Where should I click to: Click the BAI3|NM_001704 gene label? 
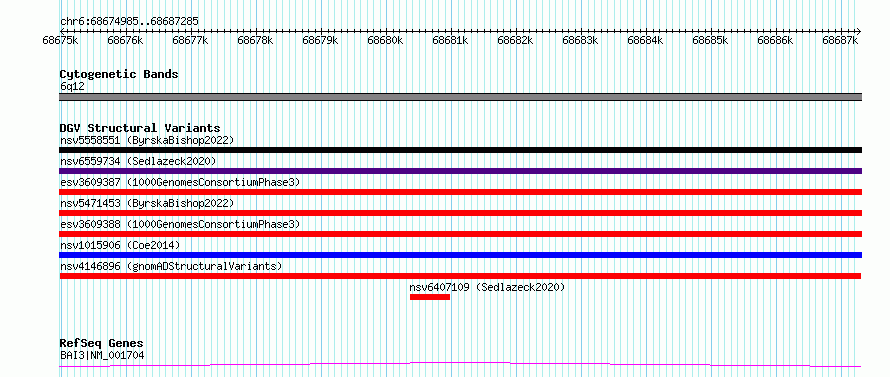click(x=102, y=356)
